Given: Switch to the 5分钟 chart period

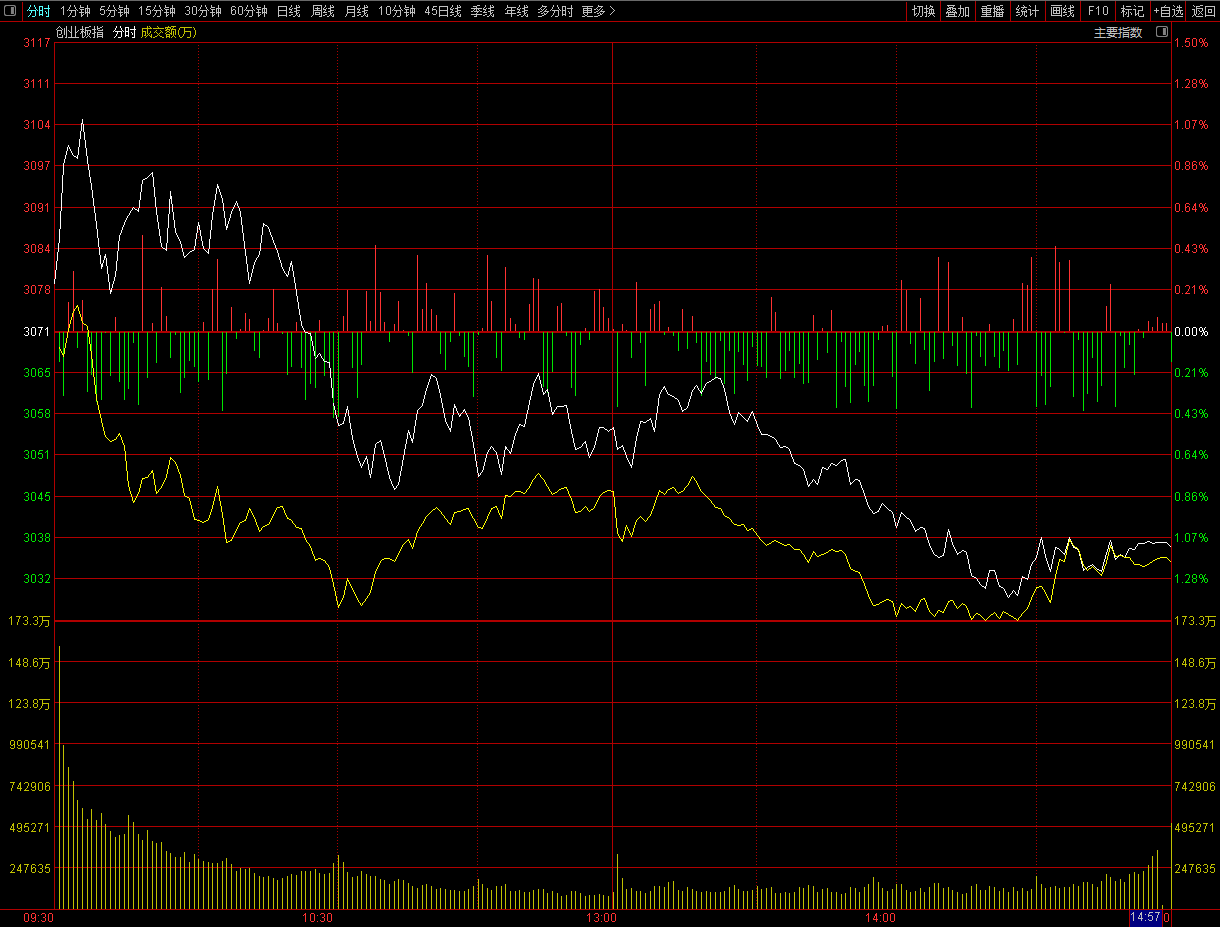Looking at the screenshot, I should (x=114, y=11).
